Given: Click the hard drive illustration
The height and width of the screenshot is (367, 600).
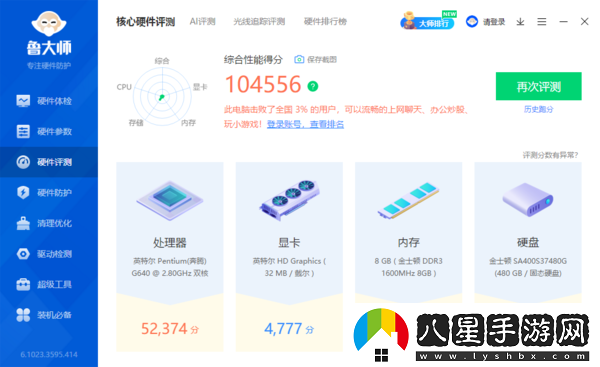Looking at the screenshot, I should pos(528,199).
